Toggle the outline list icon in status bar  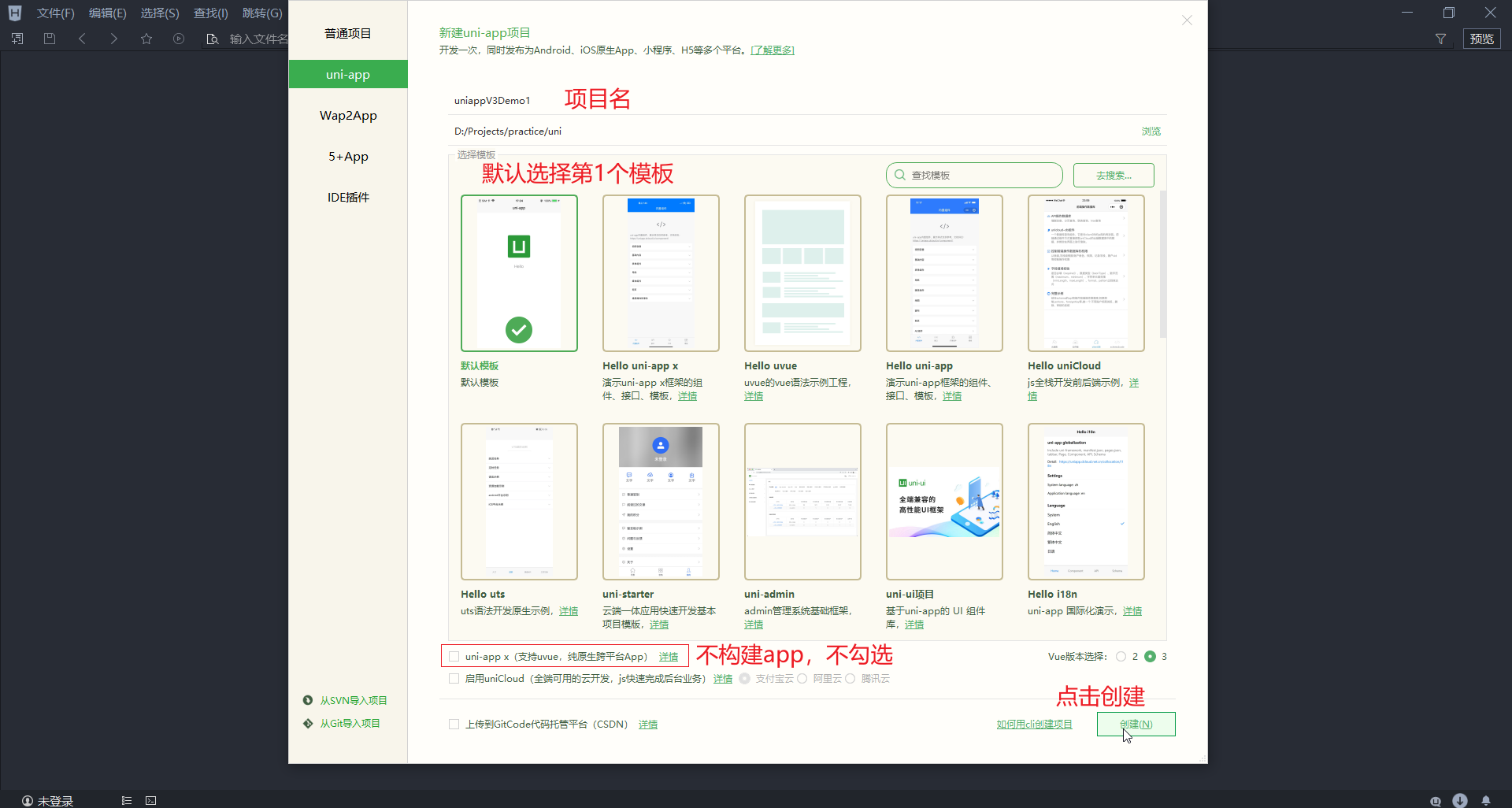click(x=126, y=800)
